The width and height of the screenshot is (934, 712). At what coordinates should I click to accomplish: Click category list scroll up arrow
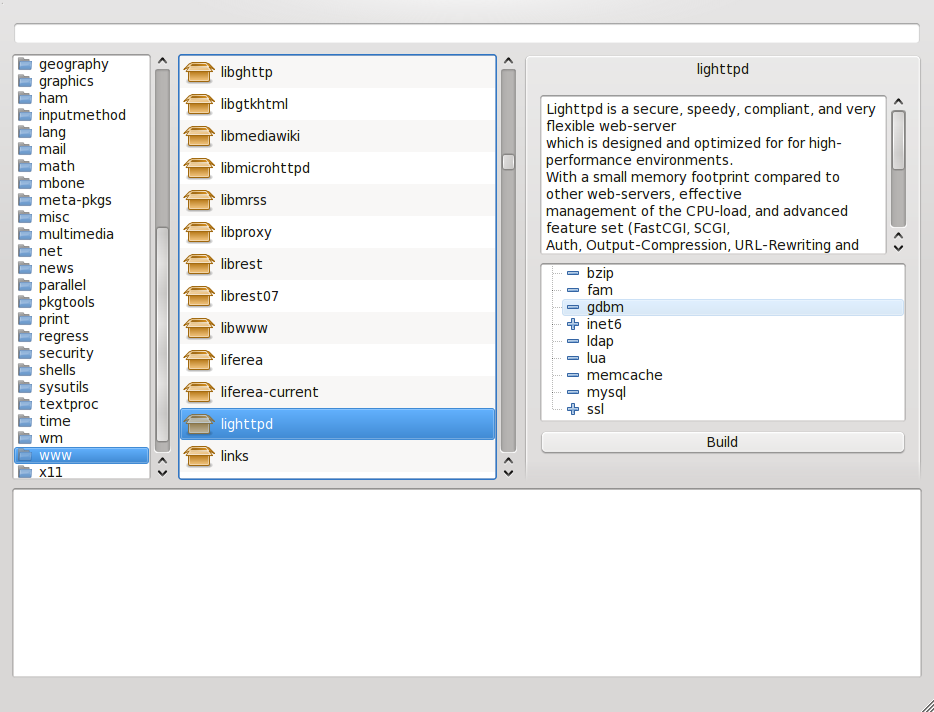tap(163, 61)
